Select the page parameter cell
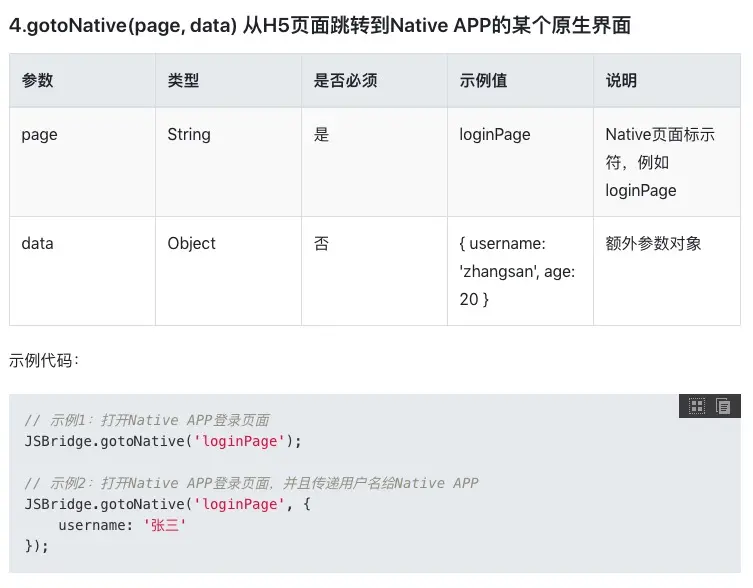This screenshot has width=753, height=588. pos(39,135)
